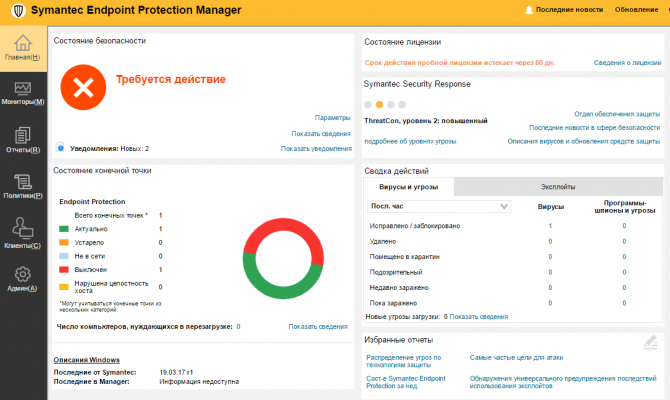Open Сведения о лицензии link
Image resolution: width=670 pixels, height=400 pixels.
tap(627, 62)
